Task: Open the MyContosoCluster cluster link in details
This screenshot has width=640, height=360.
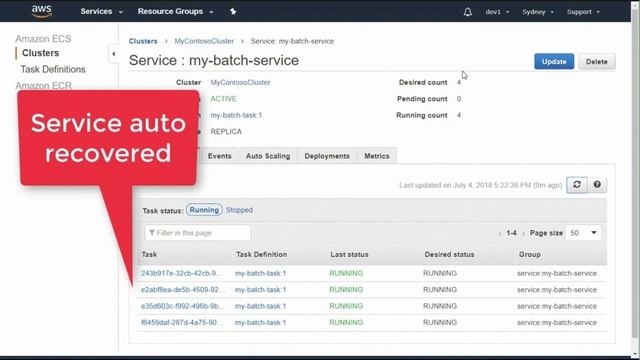Action: [x=240, y=82]
